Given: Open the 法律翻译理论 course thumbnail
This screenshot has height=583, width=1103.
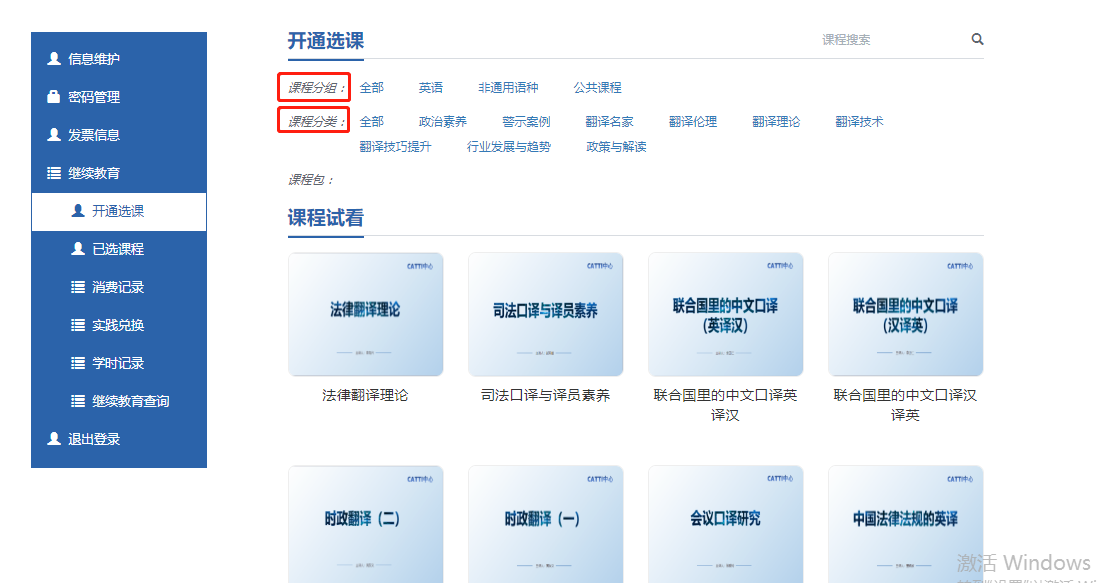Looking at the screenshot, I should click(x=365, y=314).
